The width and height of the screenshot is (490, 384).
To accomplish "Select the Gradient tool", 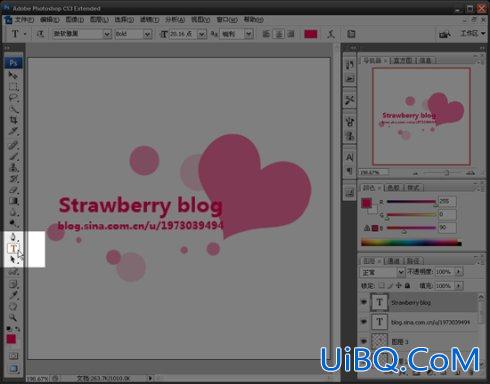I will point(13,201).
